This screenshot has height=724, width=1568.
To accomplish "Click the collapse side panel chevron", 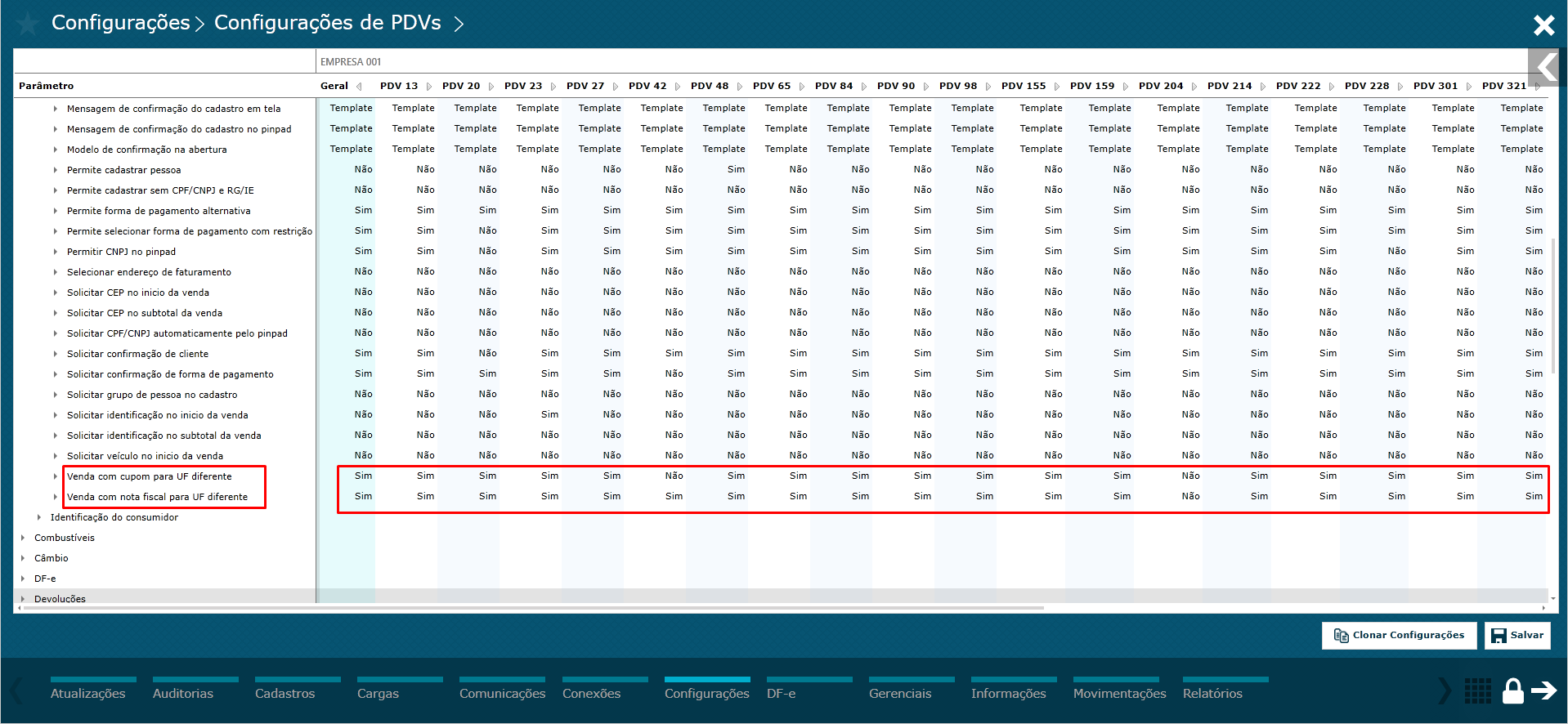I will tap(1546, 67).
